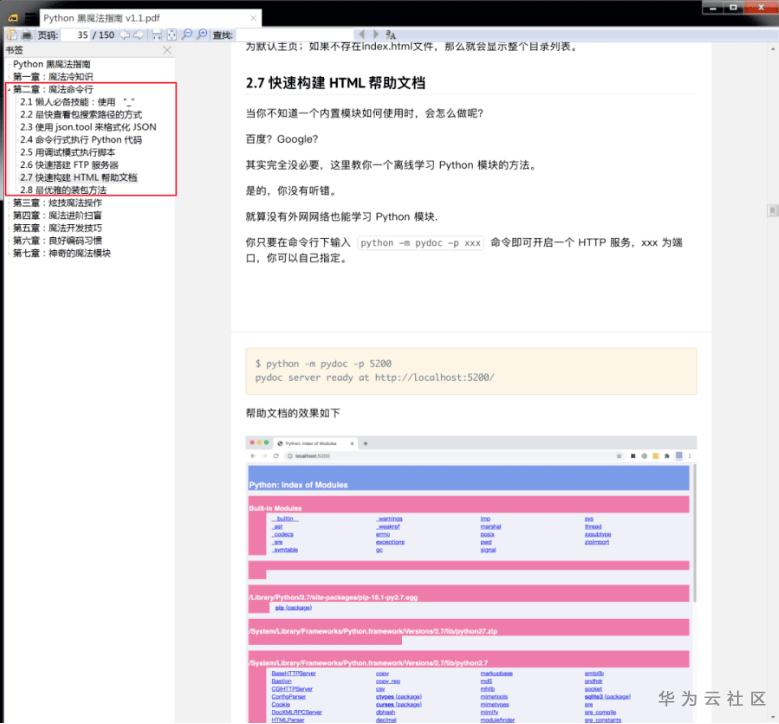Screen dimensions: 779x724
Task: Maximize the SumatraPDF window
Action: tap(733, 7)
